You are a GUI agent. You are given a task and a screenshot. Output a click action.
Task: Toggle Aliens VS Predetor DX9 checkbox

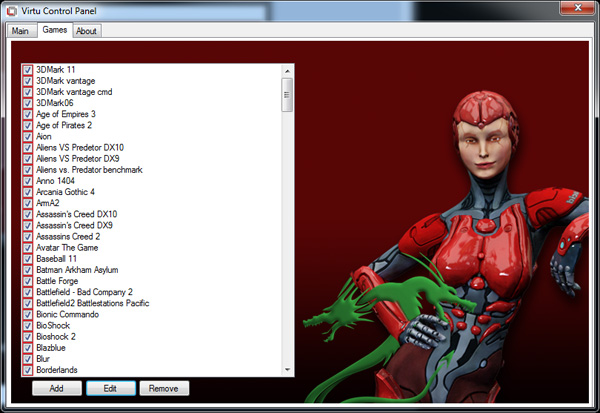pos(28,158)
